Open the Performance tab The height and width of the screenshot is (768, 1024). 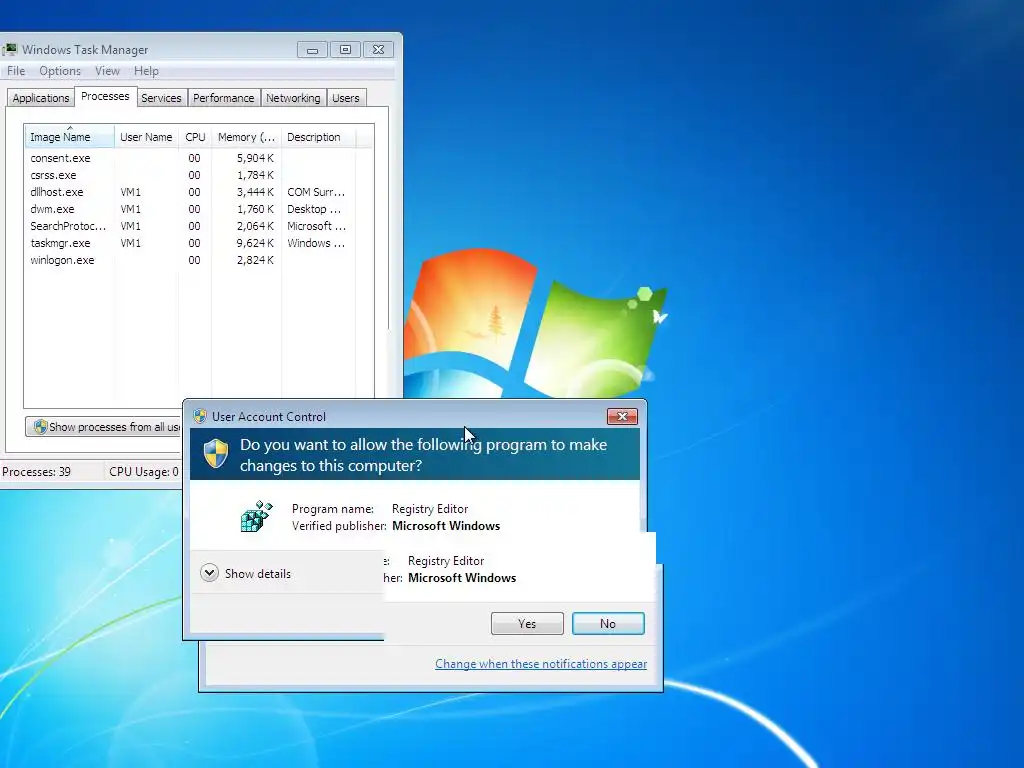(x=223, y=98)
